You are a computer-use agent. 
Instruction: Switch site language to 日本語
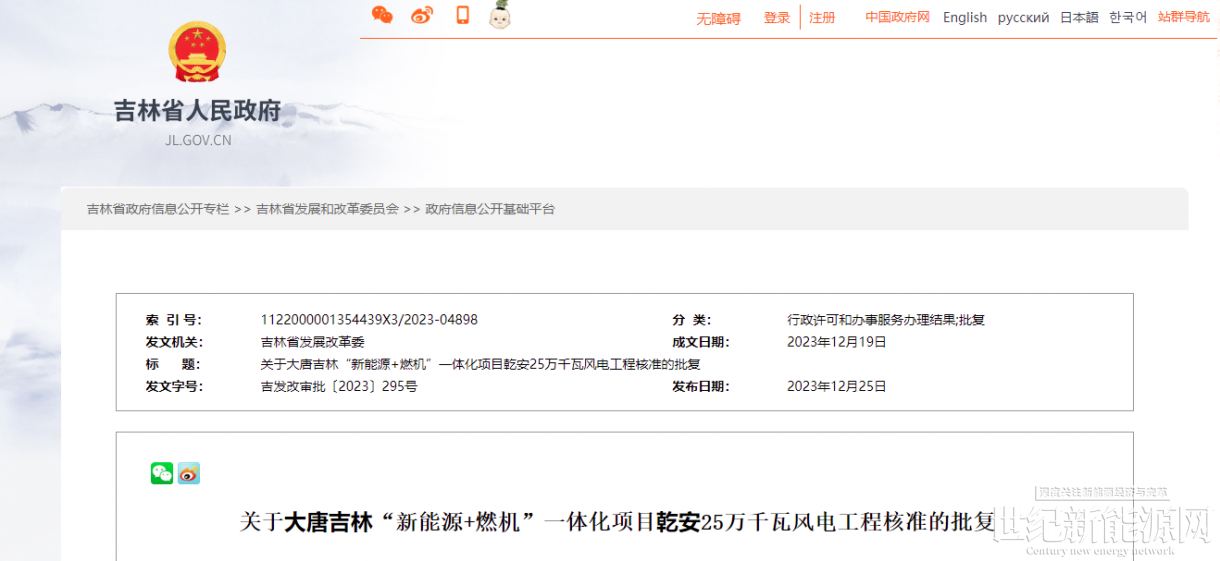click(1079, 17)
